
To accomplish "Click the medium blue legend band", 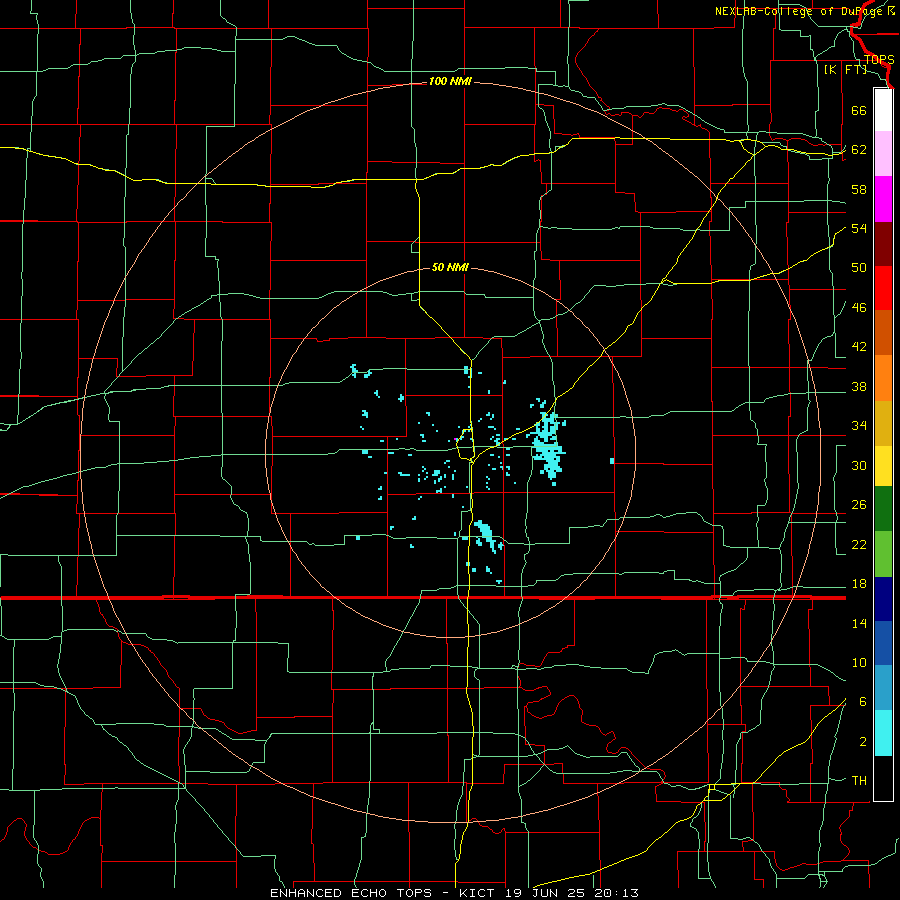I will (883, 643).
